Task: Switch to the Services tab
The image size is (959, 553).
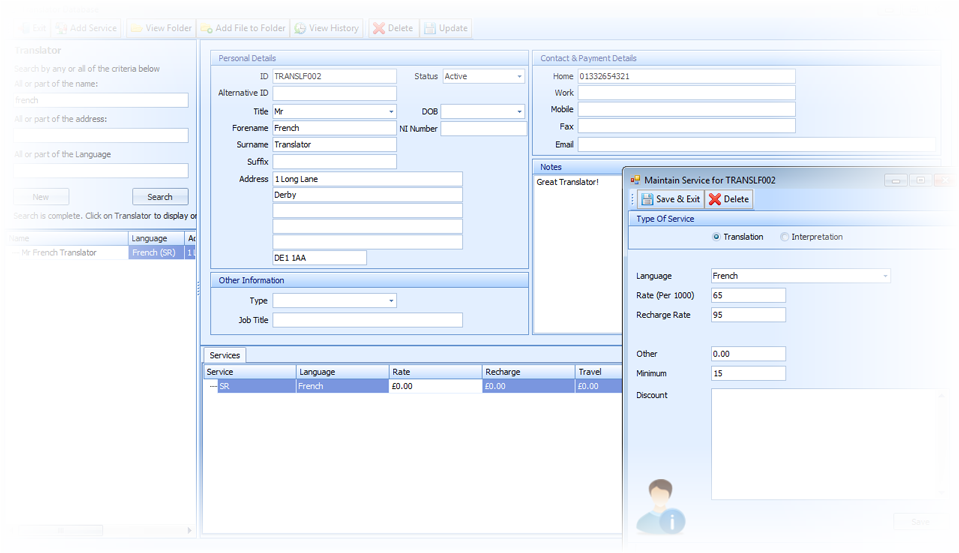Action: [224, 355]
